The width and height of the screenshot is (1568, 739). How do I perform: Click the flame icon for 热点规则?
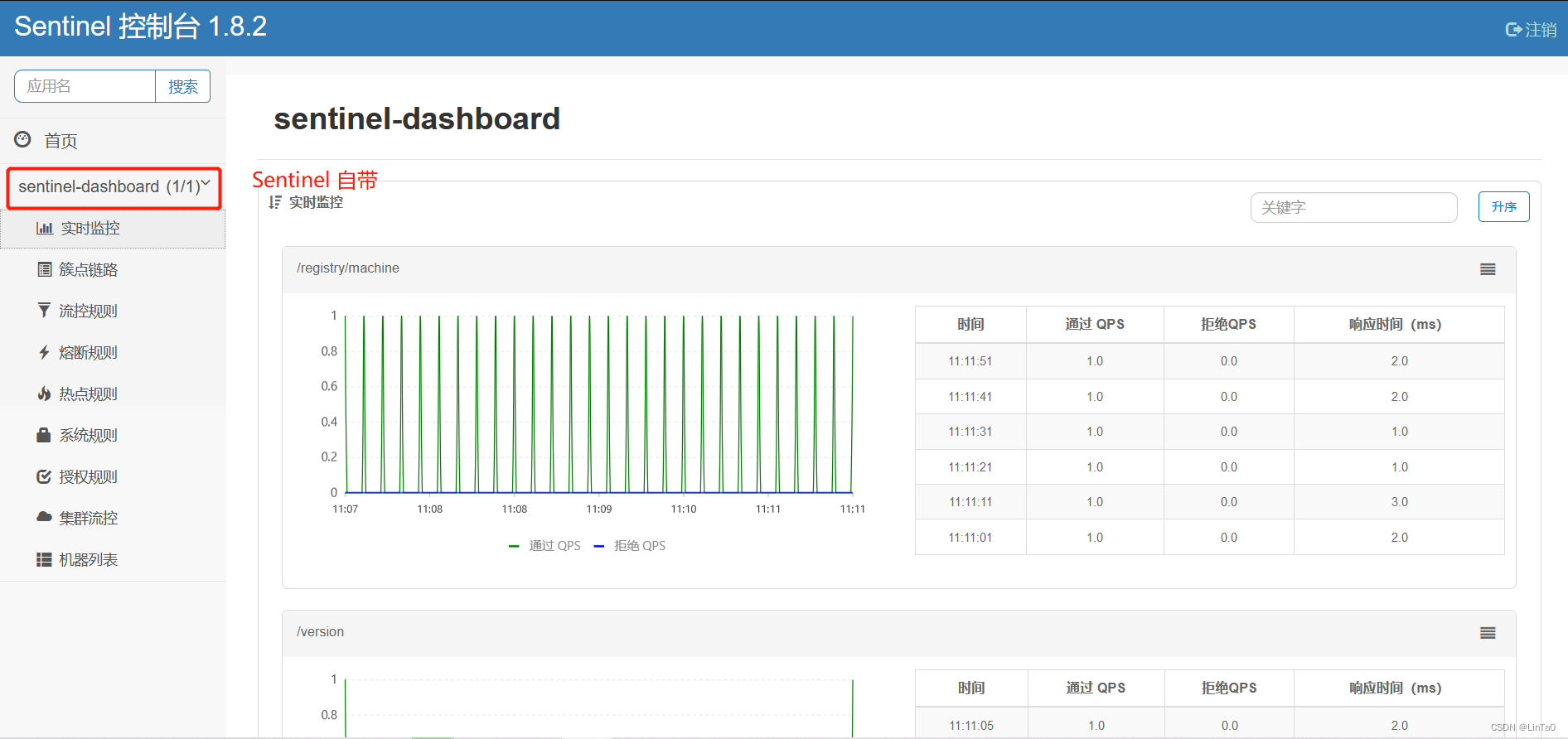[44, 394]
